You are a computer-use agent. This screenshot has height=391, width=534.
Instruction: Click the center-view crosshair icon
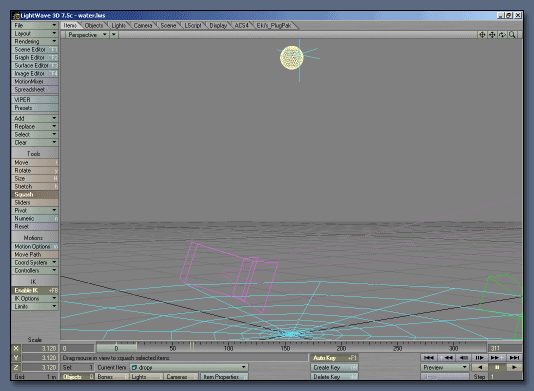point(482,35)
